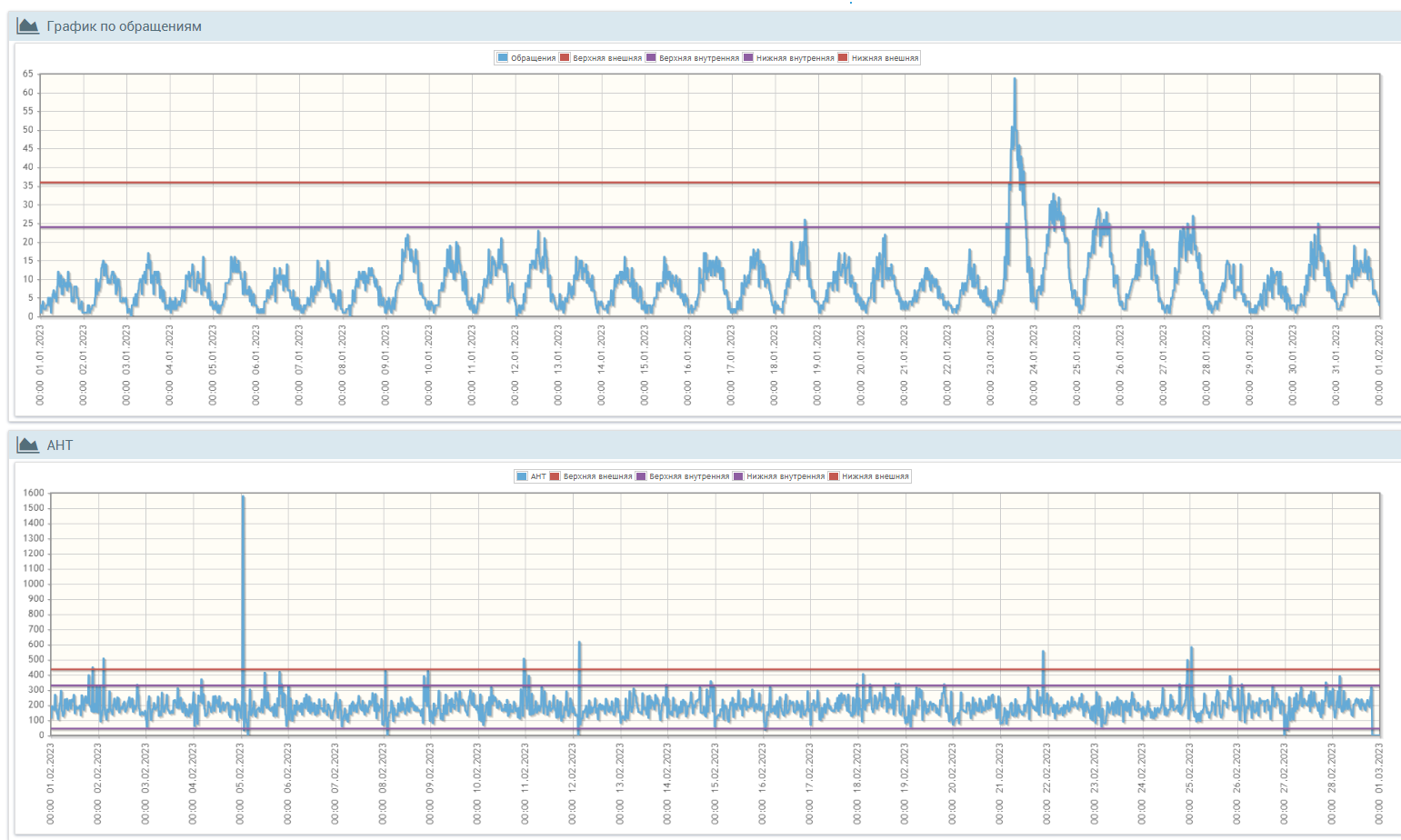Toggle Верхняя внутренняя in the АНТ chart legend
Screen dimensions: 1401x840
pos(683,476)
